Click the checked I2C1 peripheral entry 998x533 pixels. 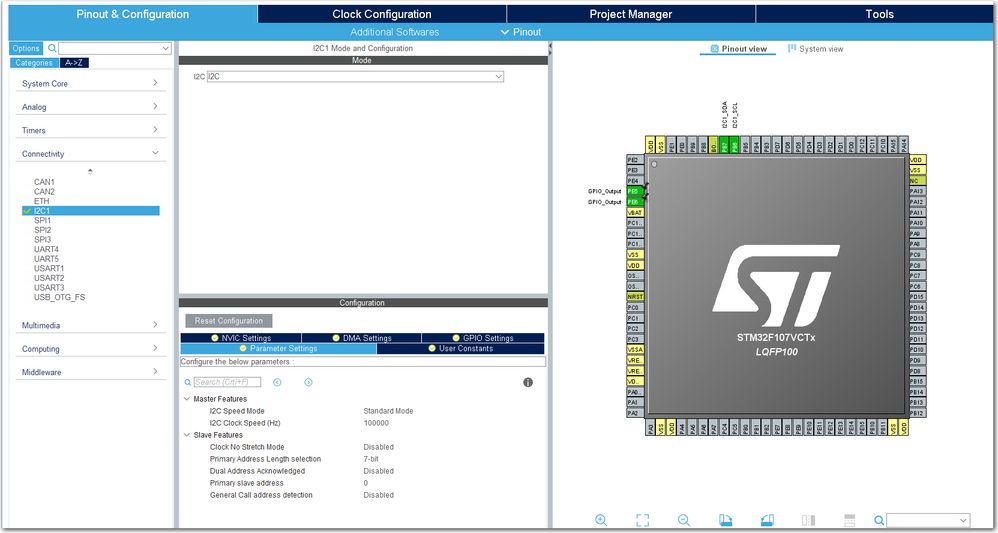(x=90, y=211)
